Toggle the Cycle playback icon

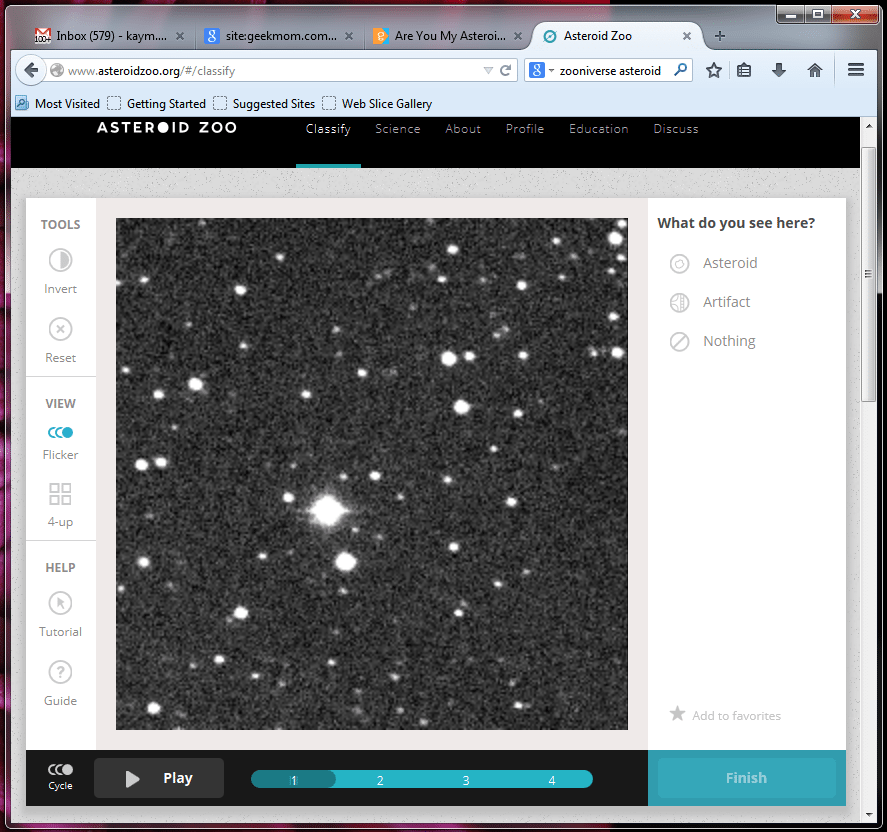pos(60,770)
